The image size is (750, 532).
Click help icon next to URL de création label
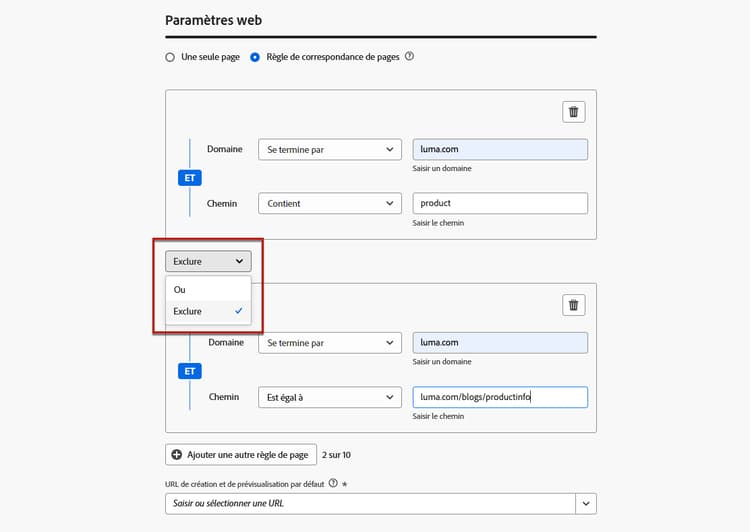[x=333, y=483]
